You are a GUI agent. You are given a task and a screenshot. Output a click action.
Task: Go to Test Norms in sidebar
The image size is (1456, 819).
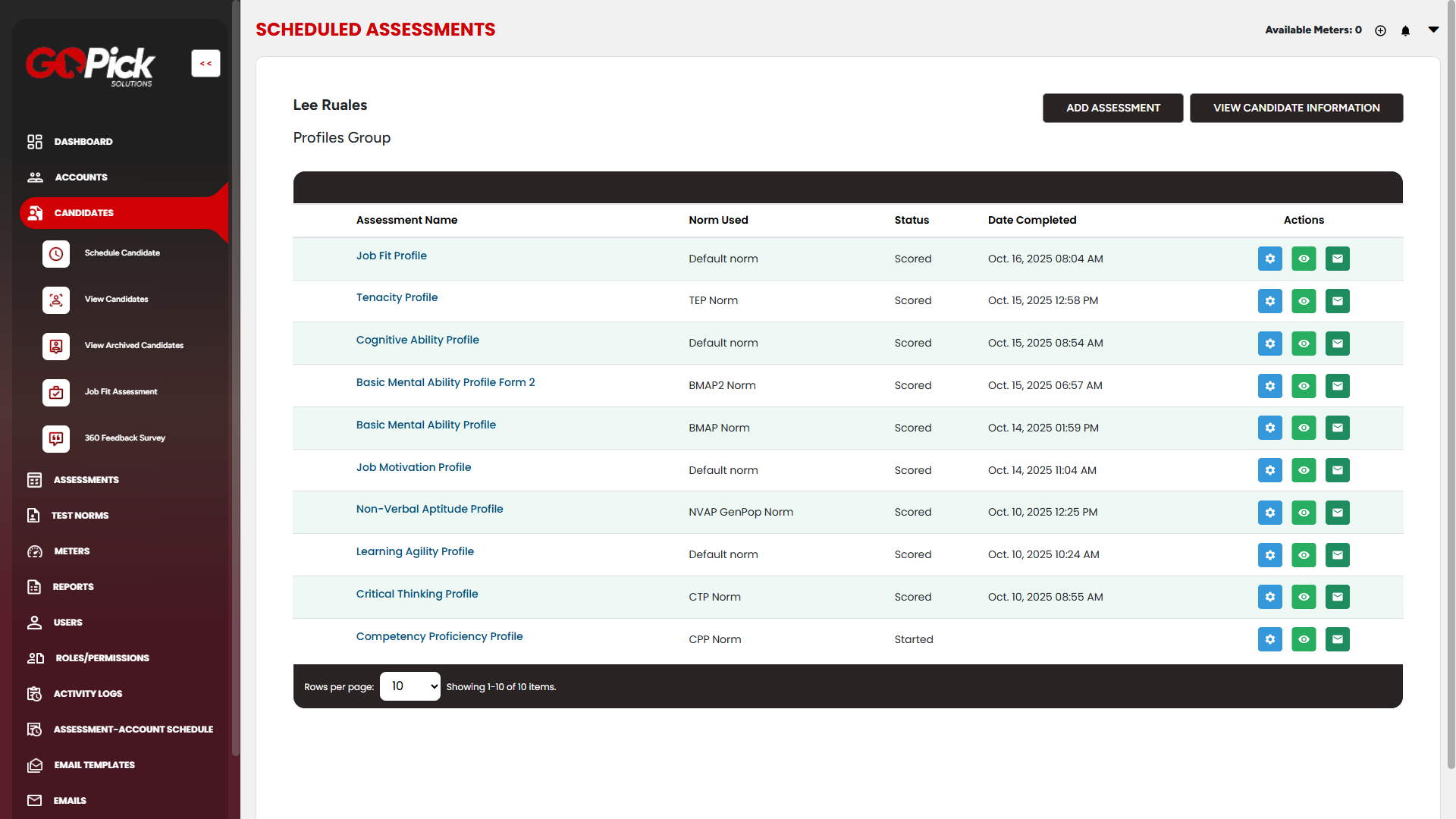(80, 516)
